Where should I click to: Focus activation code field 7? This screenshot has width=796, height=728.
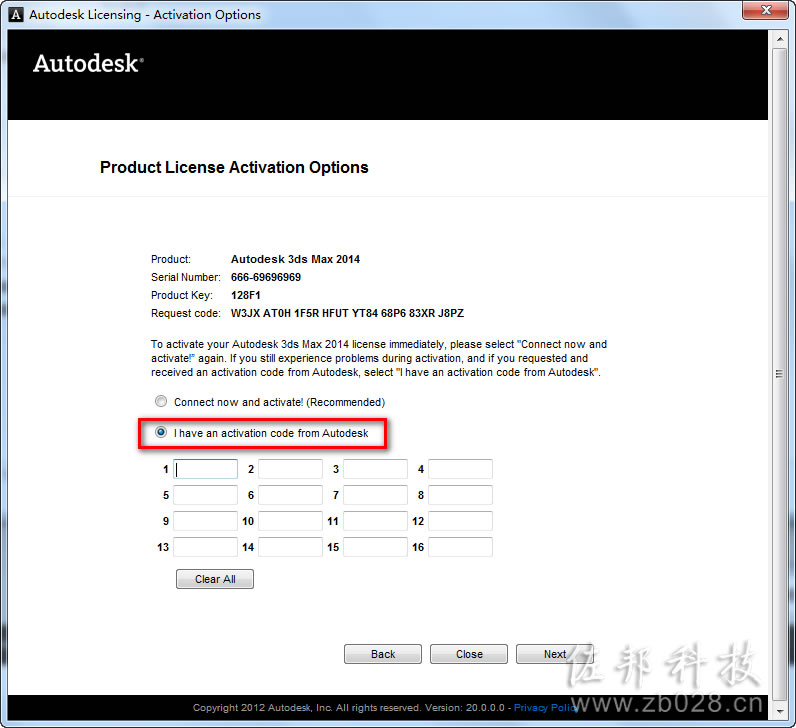point(375,495)
